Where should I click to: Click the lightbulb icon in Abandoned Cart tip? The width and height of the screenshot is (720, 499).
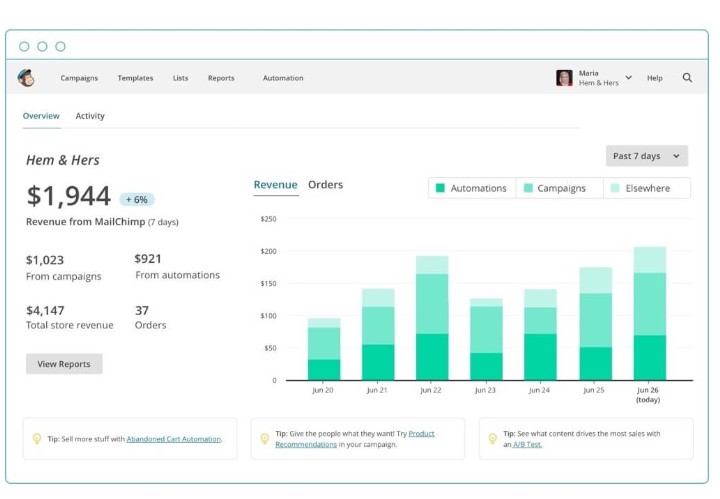[37, 439]
